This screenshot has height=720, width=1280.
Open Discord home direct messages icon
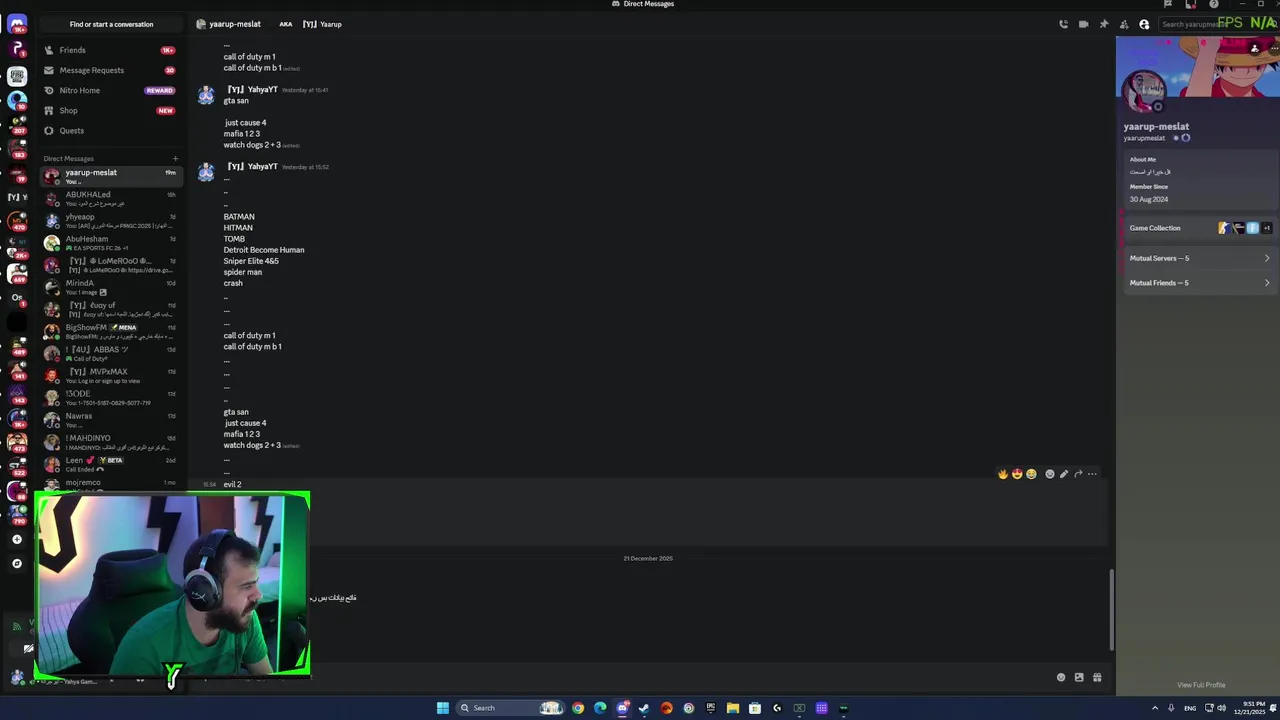click(x=17, y=24)
